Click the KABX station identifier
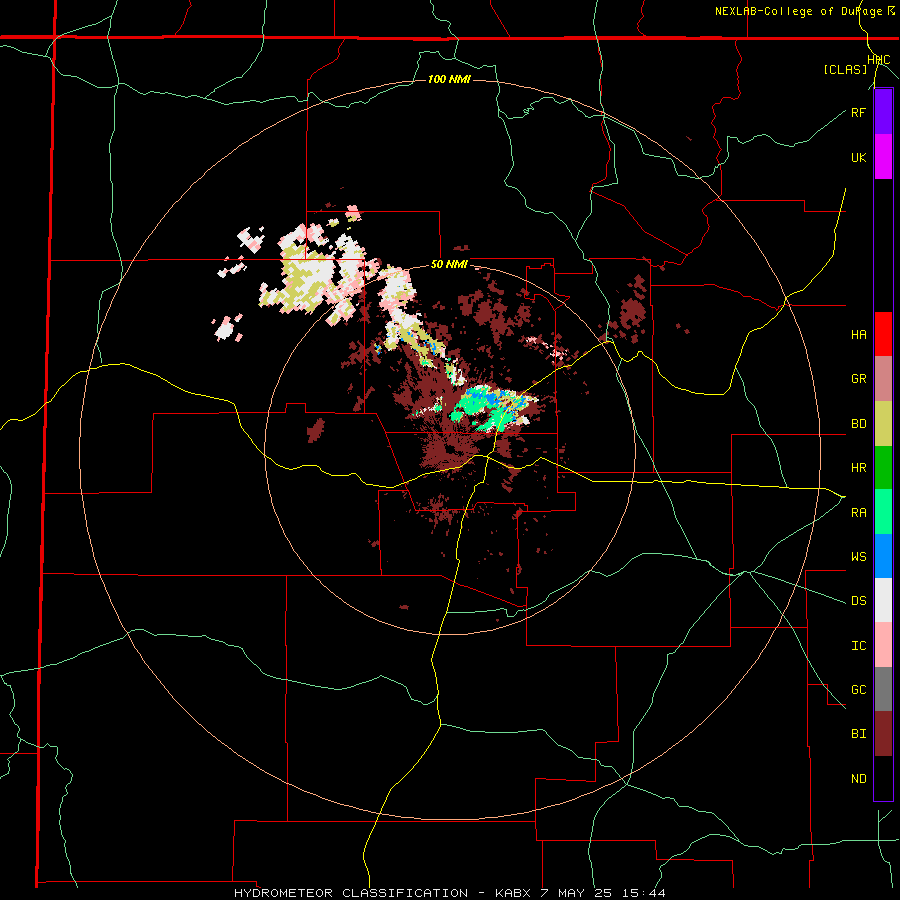Screen dimensions: 900x900 [x=513, y=893]
